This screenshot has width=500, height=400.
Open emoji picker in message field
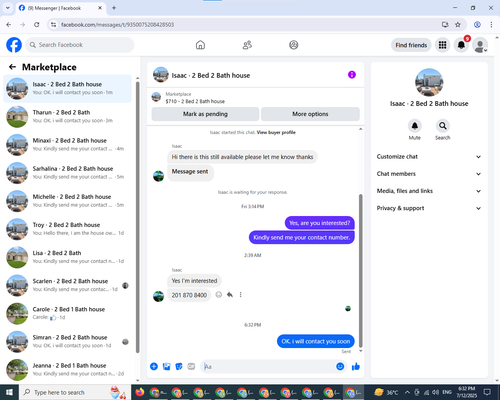coord(340,367)
